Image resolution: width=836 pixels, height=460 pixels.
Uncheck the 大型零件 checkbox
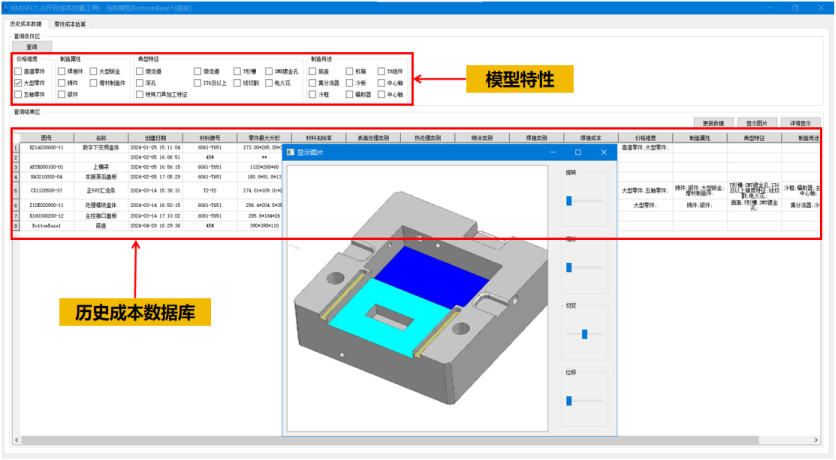[x=17, y=83]
